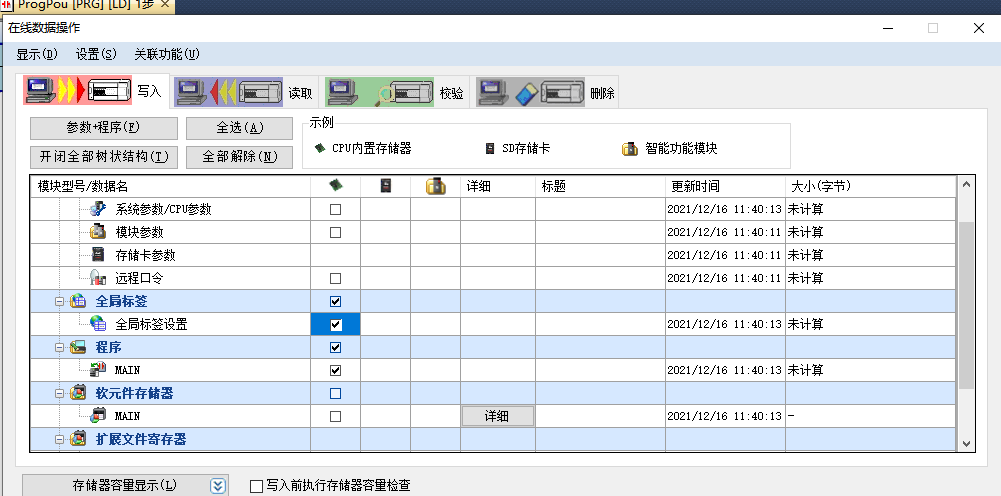Select the 系统参数/CPU参数 item icon
The image size is (1001, 496).
tap(97, 209)
